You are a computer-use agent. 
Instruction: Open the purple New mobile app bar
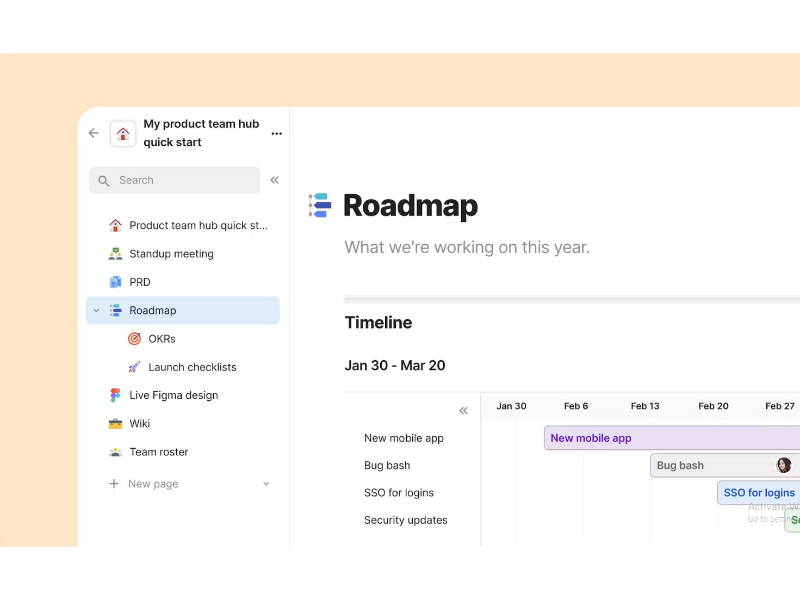672,438
